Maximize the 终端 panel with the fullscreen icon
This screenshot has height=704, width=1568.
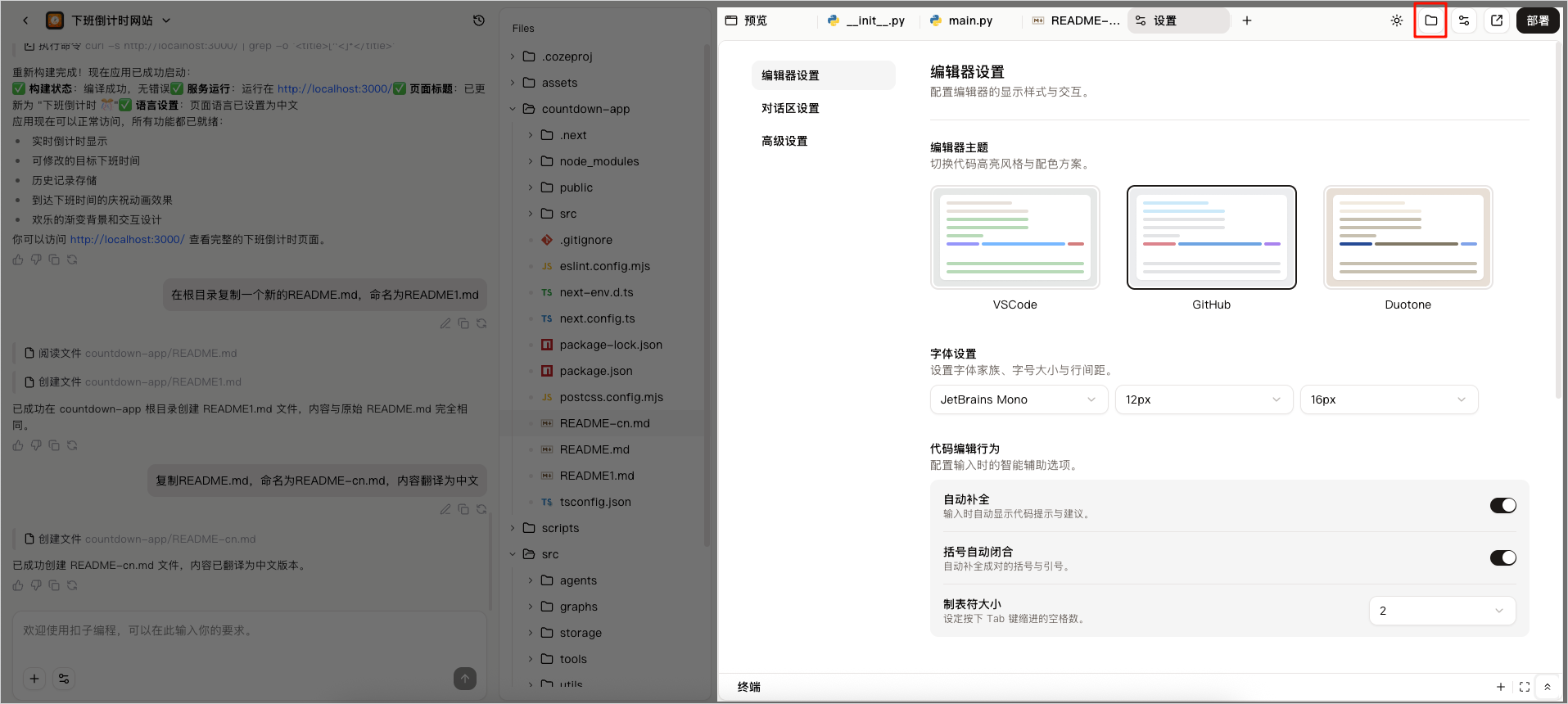[x=1525, y=687]
